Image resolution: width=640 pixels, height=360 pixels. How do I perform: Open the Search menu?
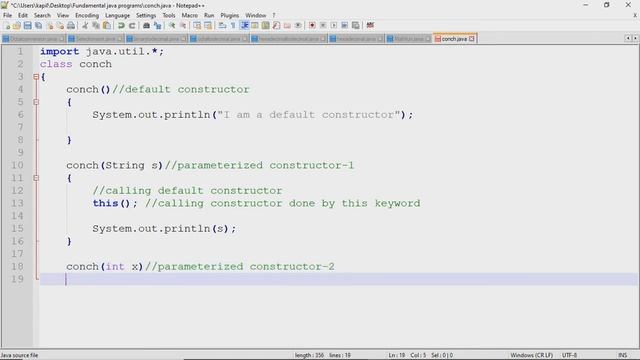click(42, 15)
